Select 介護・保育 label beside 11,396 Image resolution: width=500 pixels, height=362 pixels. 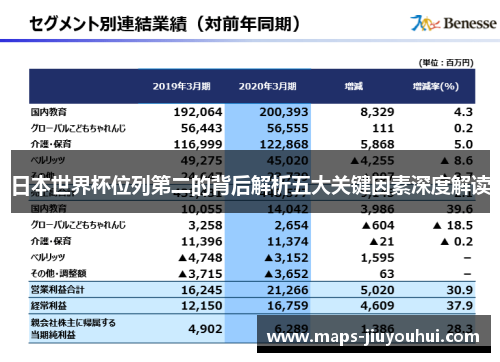pyautogui.click(x=51, y=241)
